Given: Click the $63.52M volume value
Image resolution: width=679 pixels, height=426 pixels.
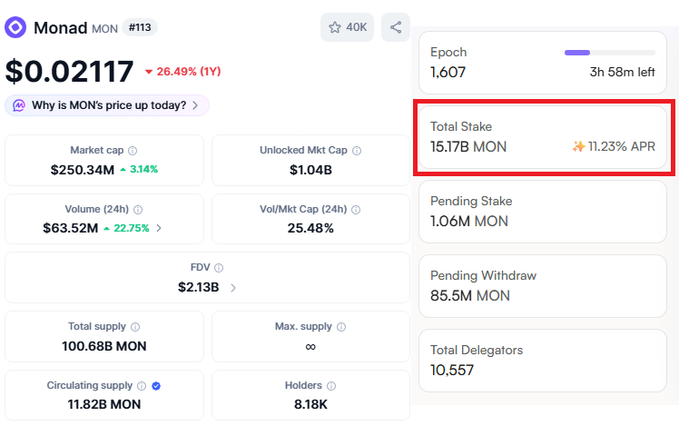Looking at the screenshot, I should (x=70, y=228).
